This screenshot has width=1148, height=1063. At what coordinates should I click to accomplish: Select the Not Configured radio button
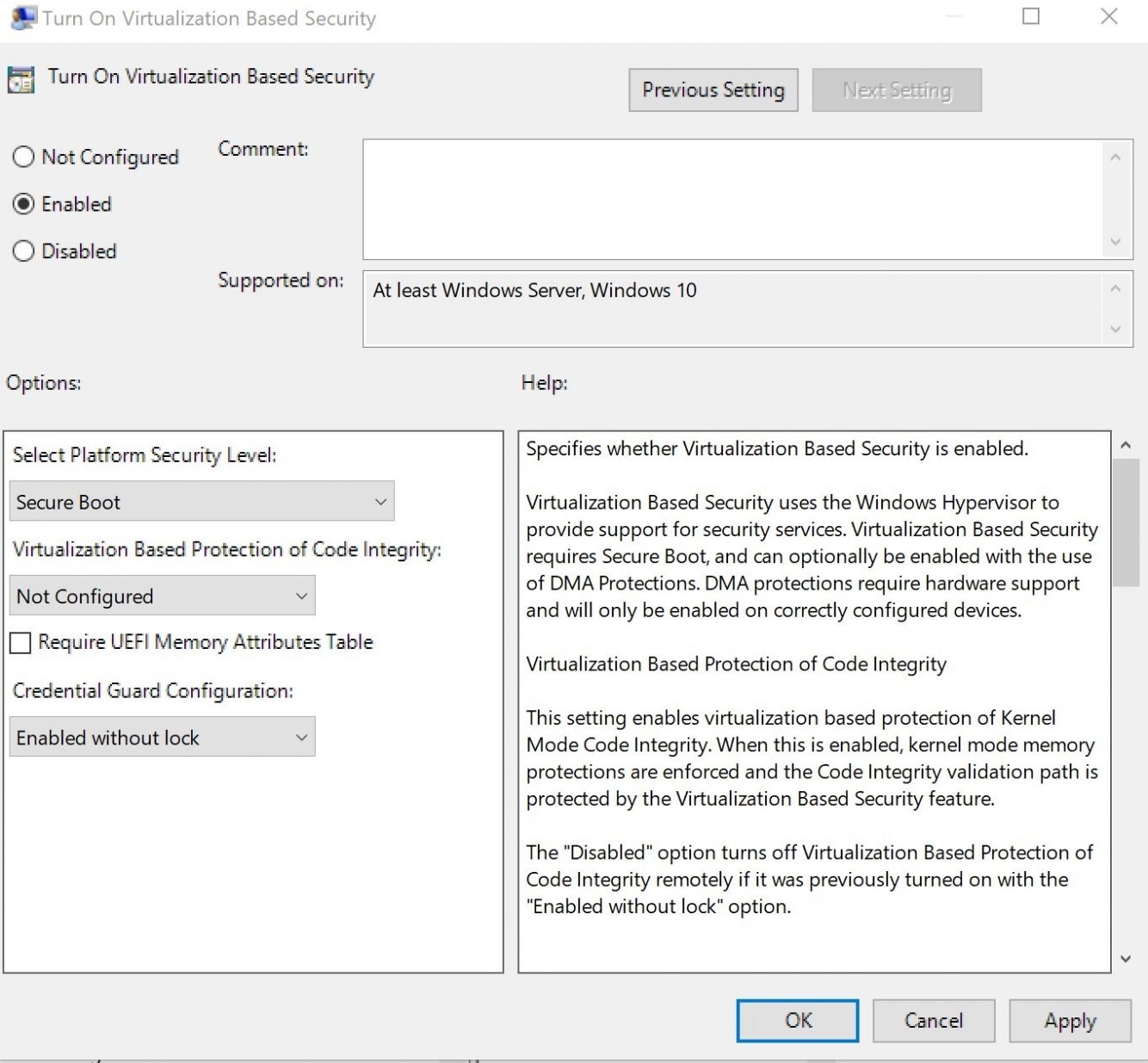coord(23,157)
